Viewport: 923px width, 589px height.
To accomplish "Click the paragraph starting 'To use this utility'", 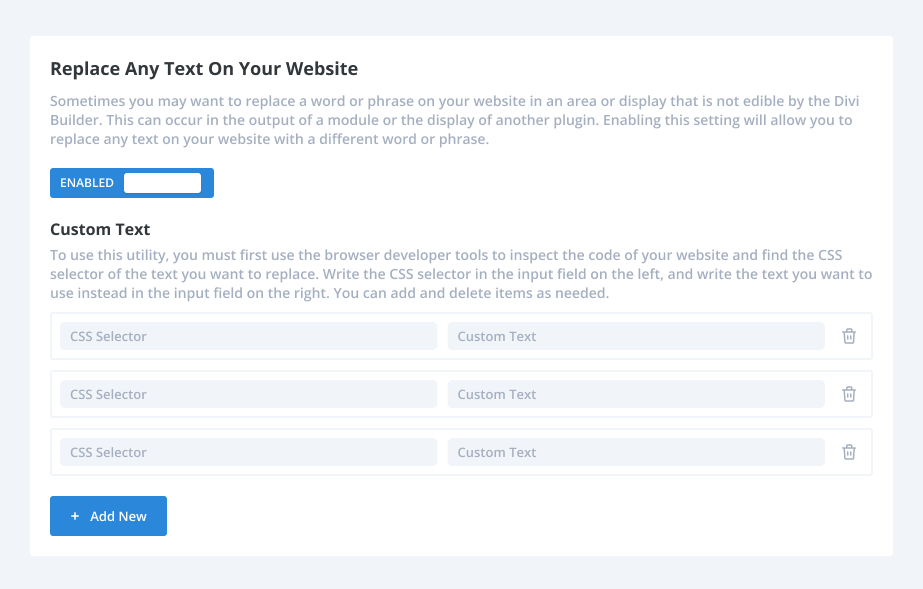I will (x=461, y=274).
